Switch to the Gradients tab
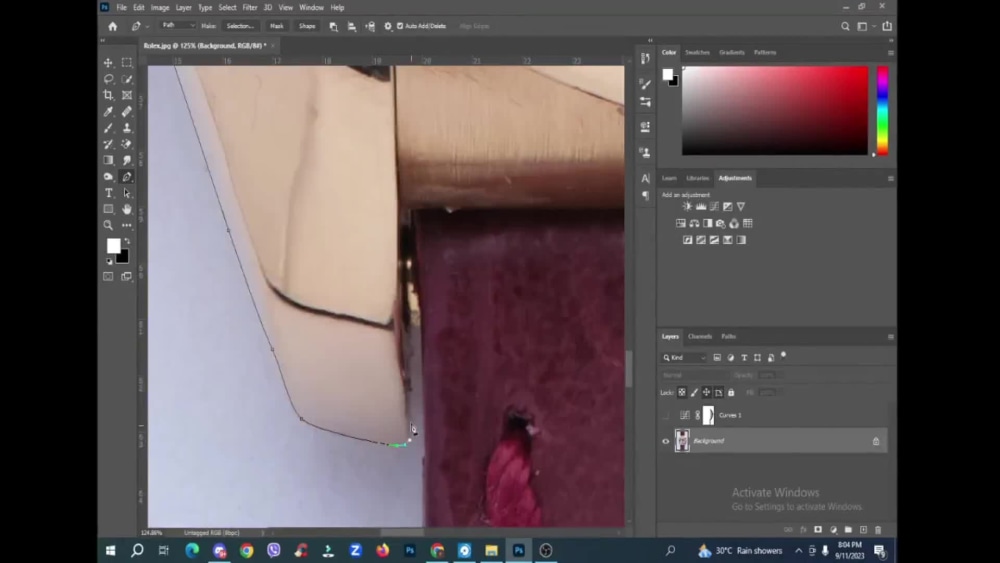The width and height of the screenshot is (1000, 563). [x=732, y=53]
